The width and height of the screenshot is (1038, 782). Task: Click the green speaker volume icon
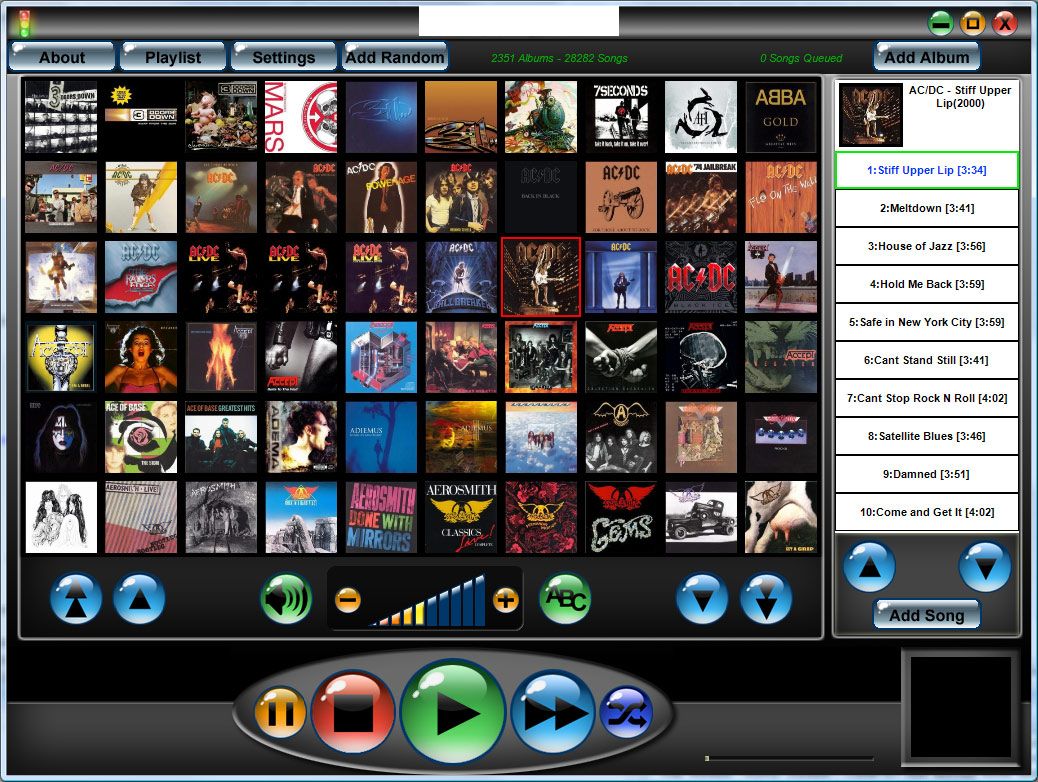click(287, 598)
